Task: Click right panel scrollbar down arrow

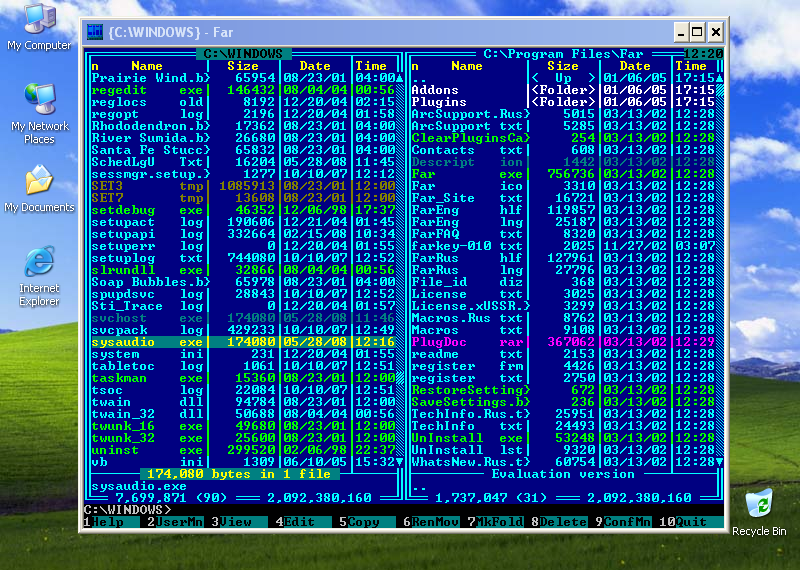Action: (x=719, y=462)
